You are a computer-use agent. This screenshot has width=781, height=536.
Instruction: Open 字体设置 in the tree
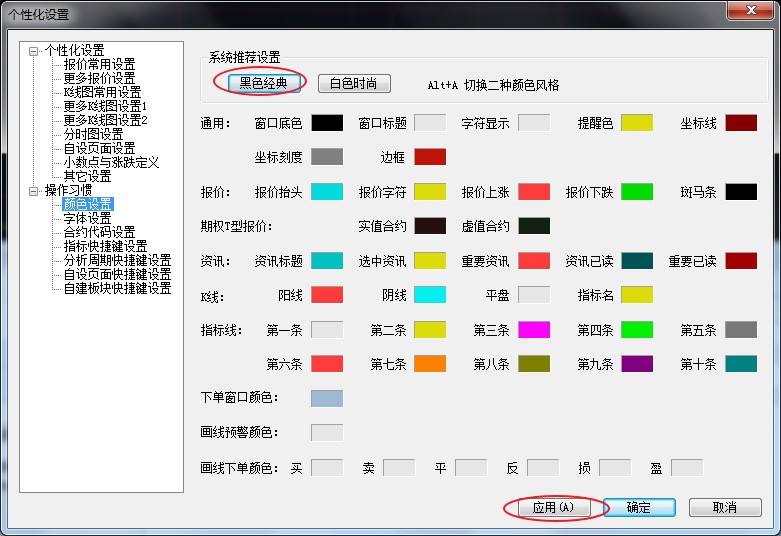tap(87, 218)
